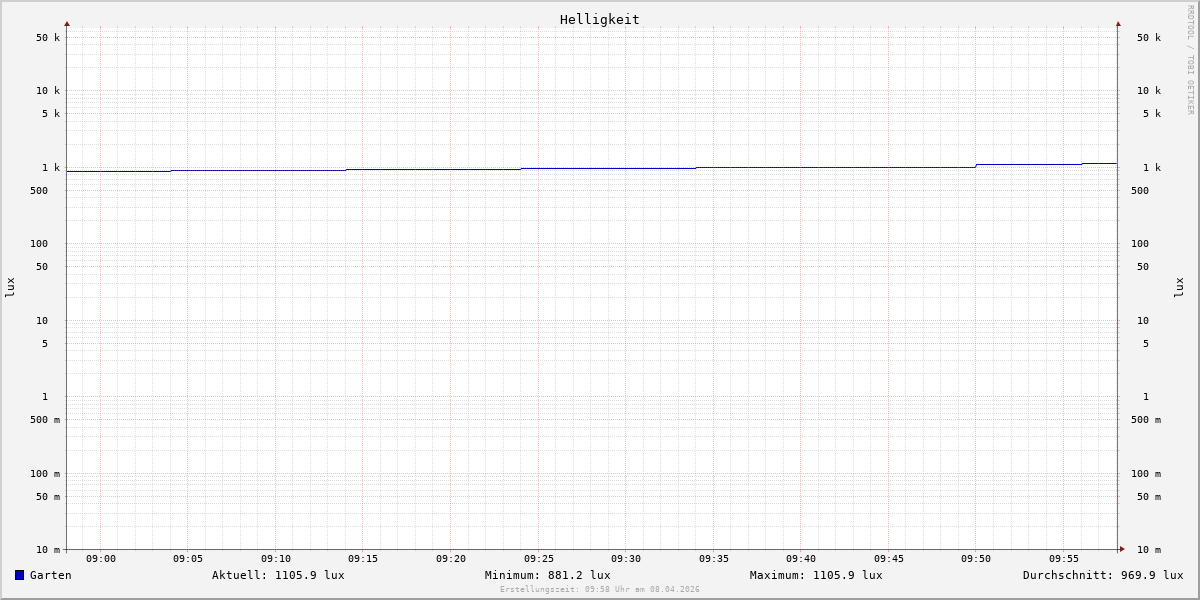Select the Garten legend label
The width and height of the screenshot is (1200, 600).
(x=50, y=575)
